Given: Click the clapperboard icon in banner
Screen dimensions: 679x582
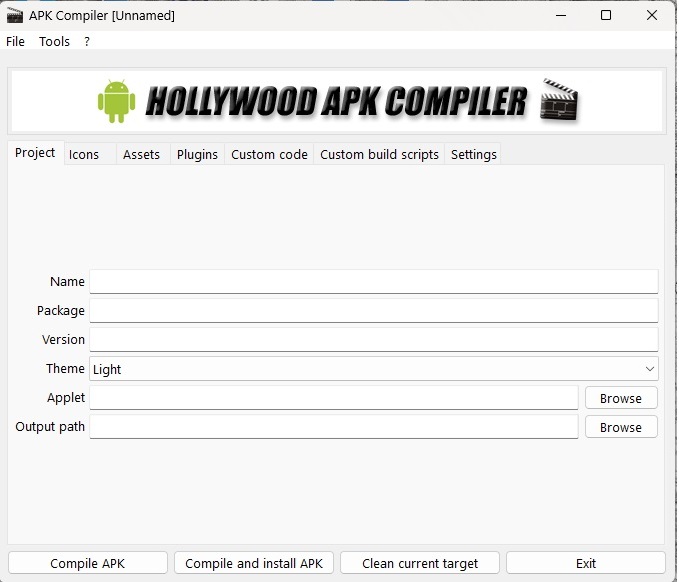Looking at the screenshot, I should (559, 99).
